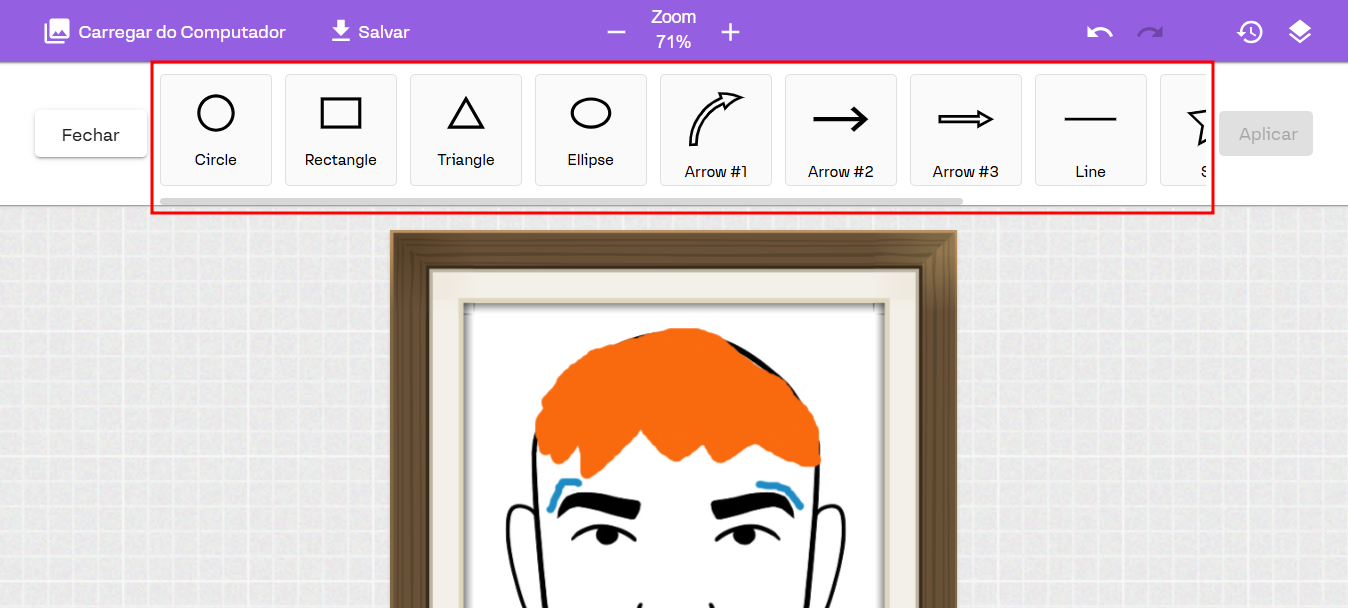Save the image with Salvar
Viewport: 1348px width, 608px height.
pos(370,32)
